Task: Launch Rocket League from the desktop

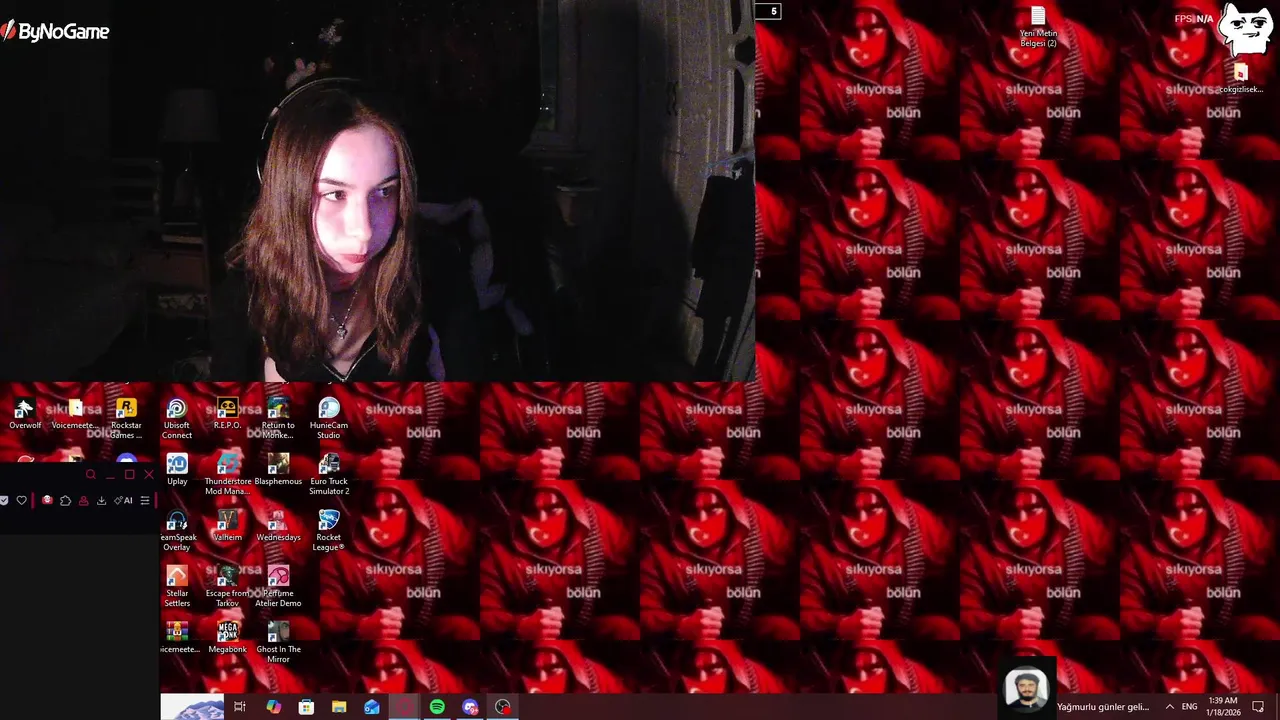Action: click(x=329, y=530)
